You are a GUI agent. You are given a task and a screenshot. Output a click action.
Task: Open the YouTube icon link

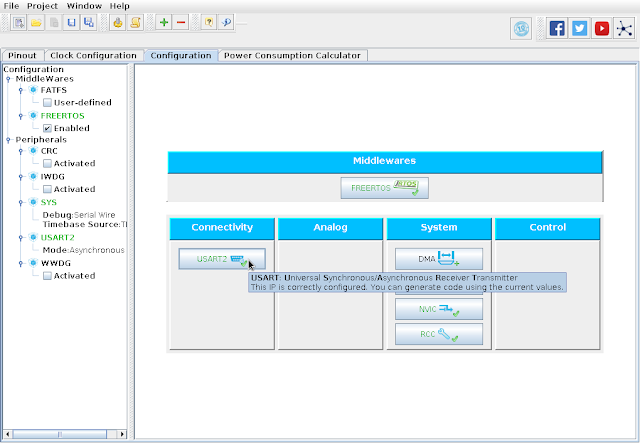pos(602,29)
